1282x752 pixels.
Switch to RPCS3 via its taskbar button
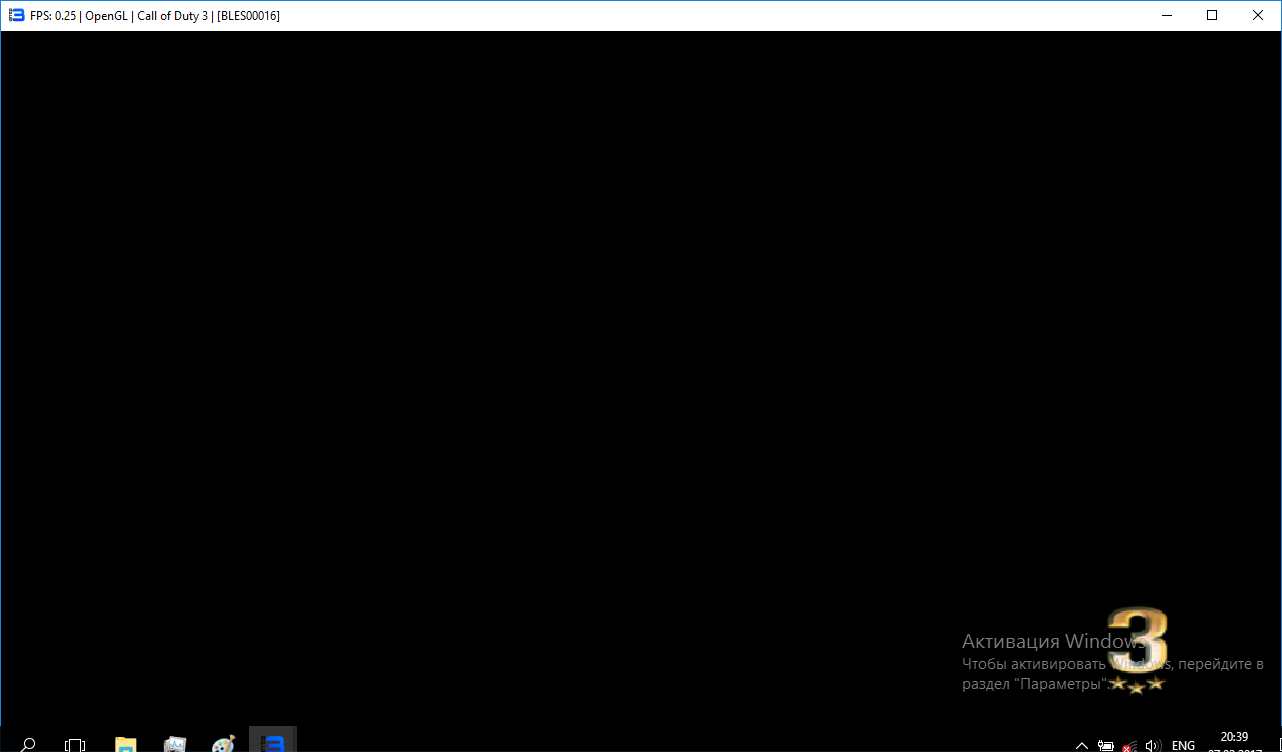point(273,742)
